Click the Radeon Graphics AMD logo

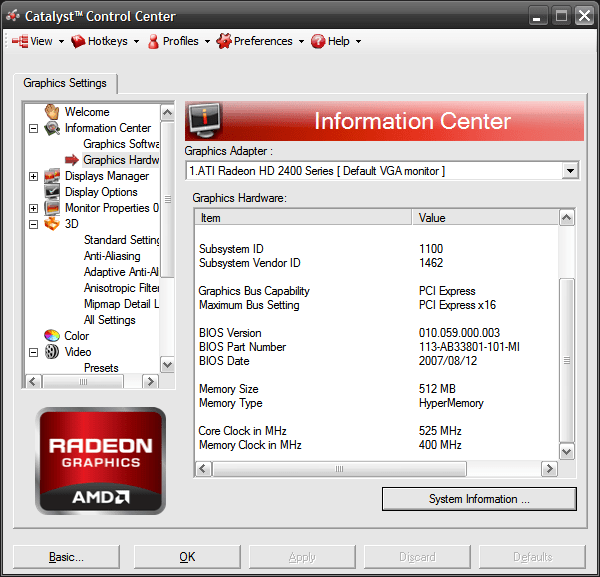pyautogui.click(x=100, y=461)
